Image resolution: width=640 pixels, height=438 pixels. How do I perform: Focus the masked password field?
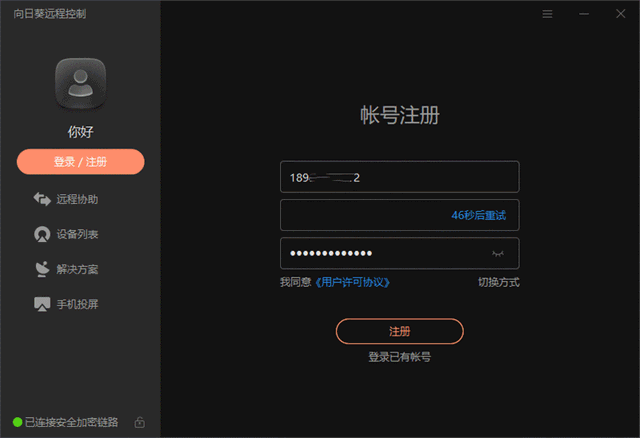click(x=400, y=253)
